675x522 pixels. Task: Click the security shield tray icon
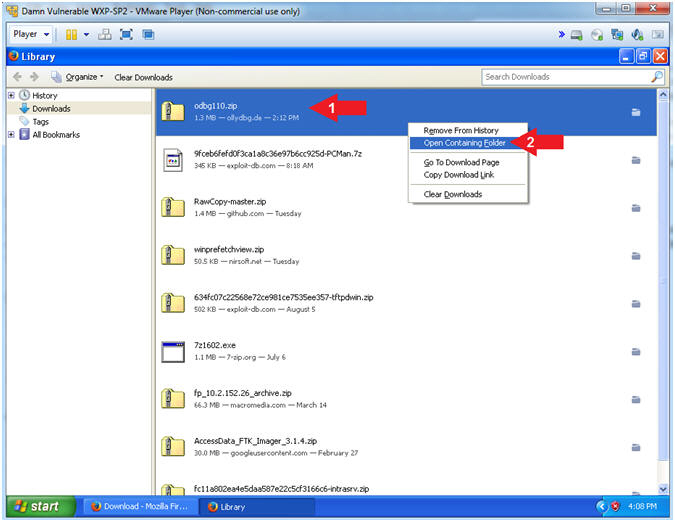click(x=615, y=507)
